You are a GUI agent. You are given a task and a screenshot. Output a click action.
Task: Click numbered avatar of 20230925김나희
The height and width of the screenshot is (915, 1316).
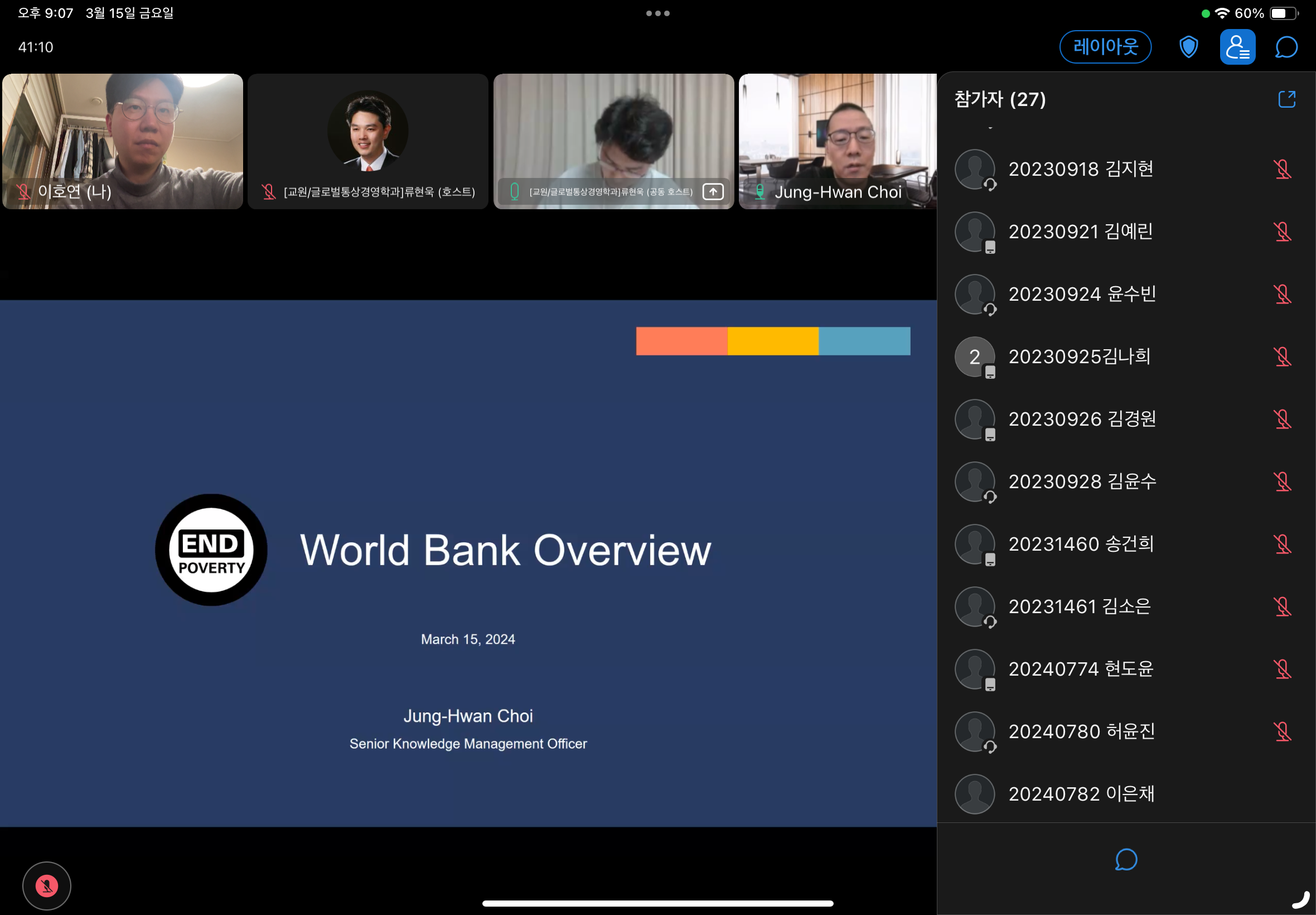pos(975,357)
